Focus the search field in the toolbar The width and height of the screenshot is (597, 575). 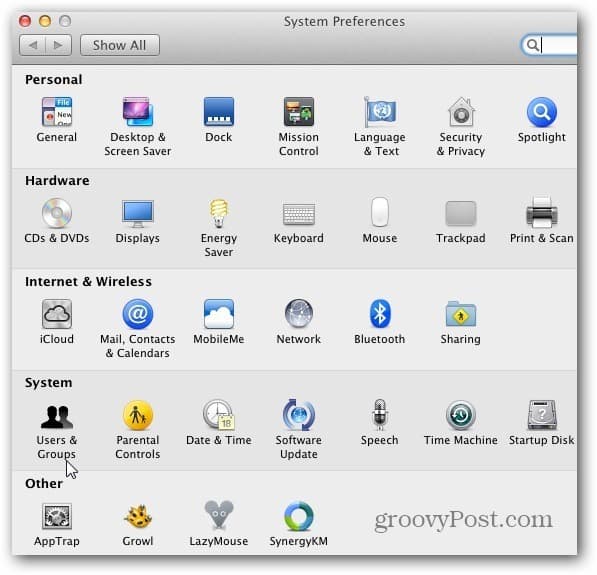[x=549, y=45]
